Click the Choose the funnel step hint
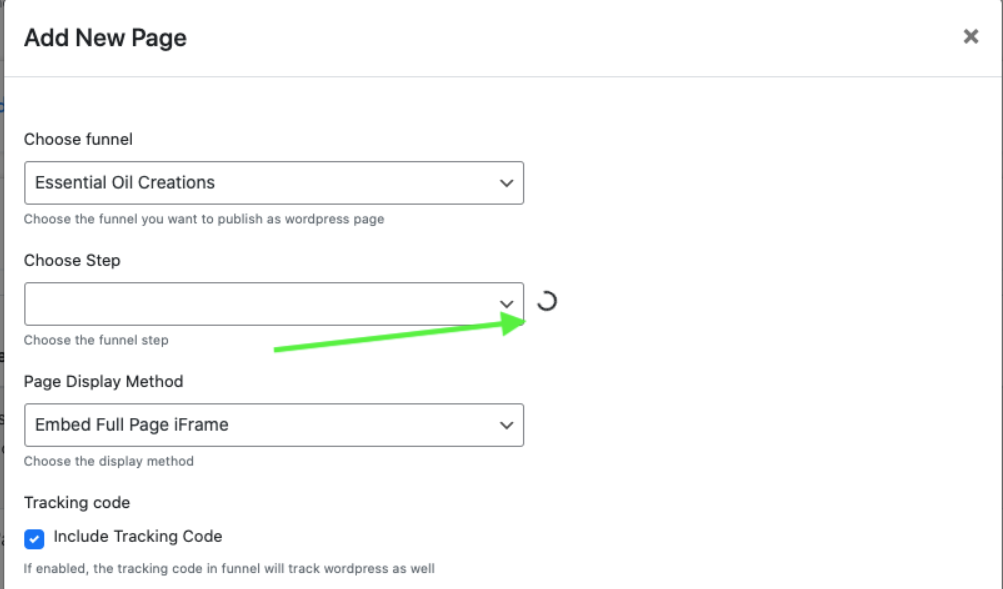 tap(96, 340)
